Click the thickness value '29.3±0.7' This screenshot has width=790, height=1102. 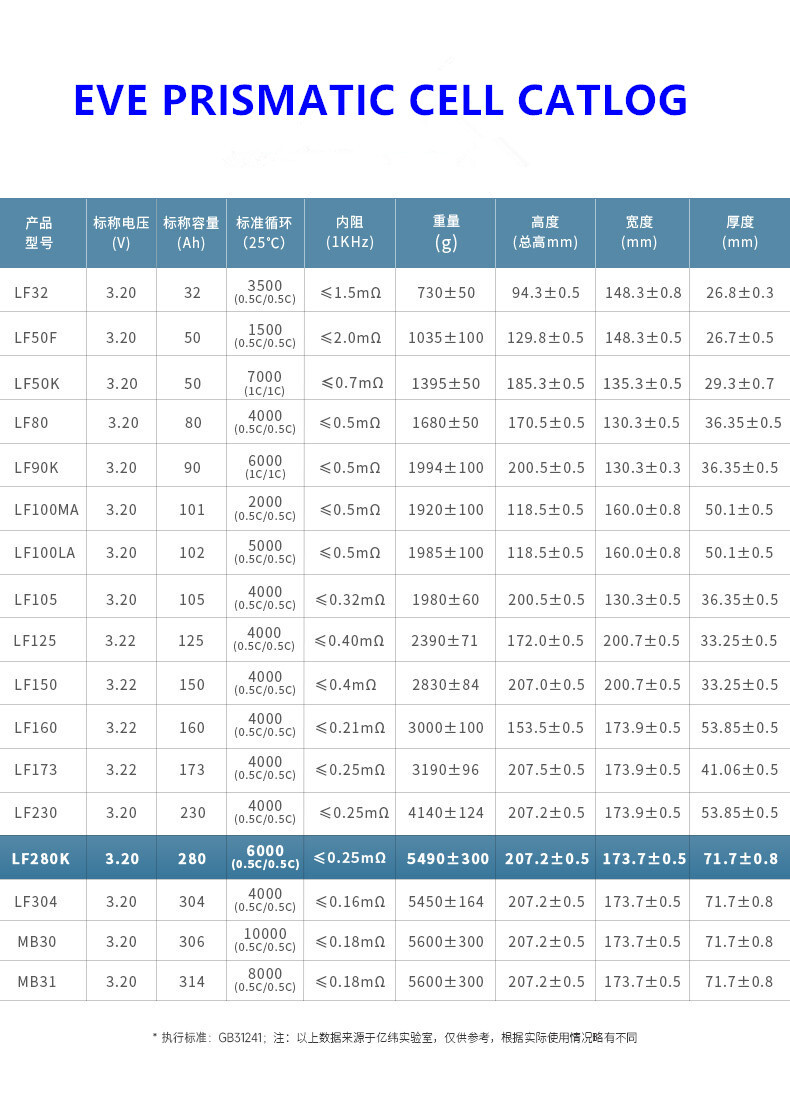pos(739,384)
